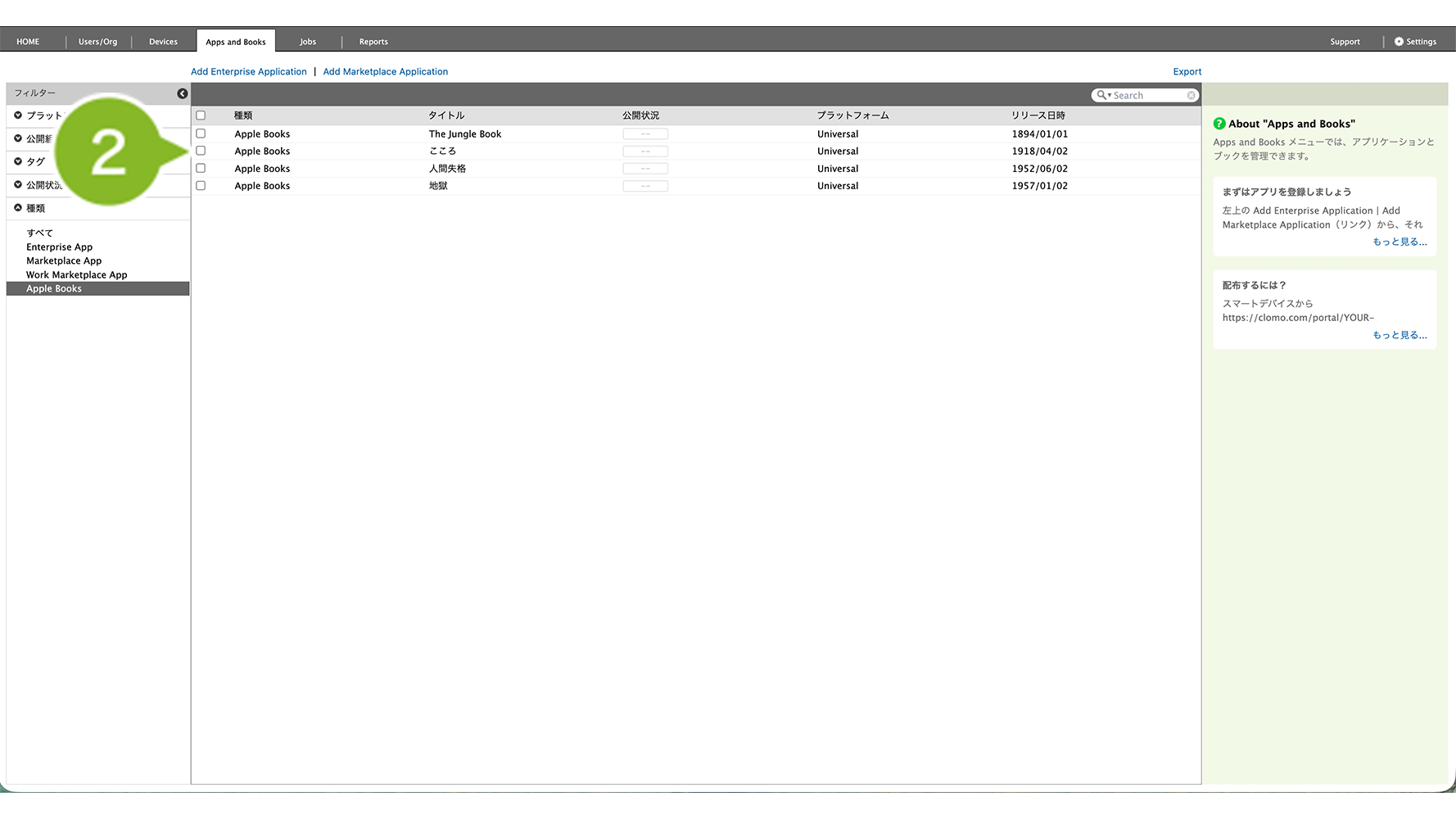Expand the タグ filter section
The image size is (1456, 819).
pos(18,161)
